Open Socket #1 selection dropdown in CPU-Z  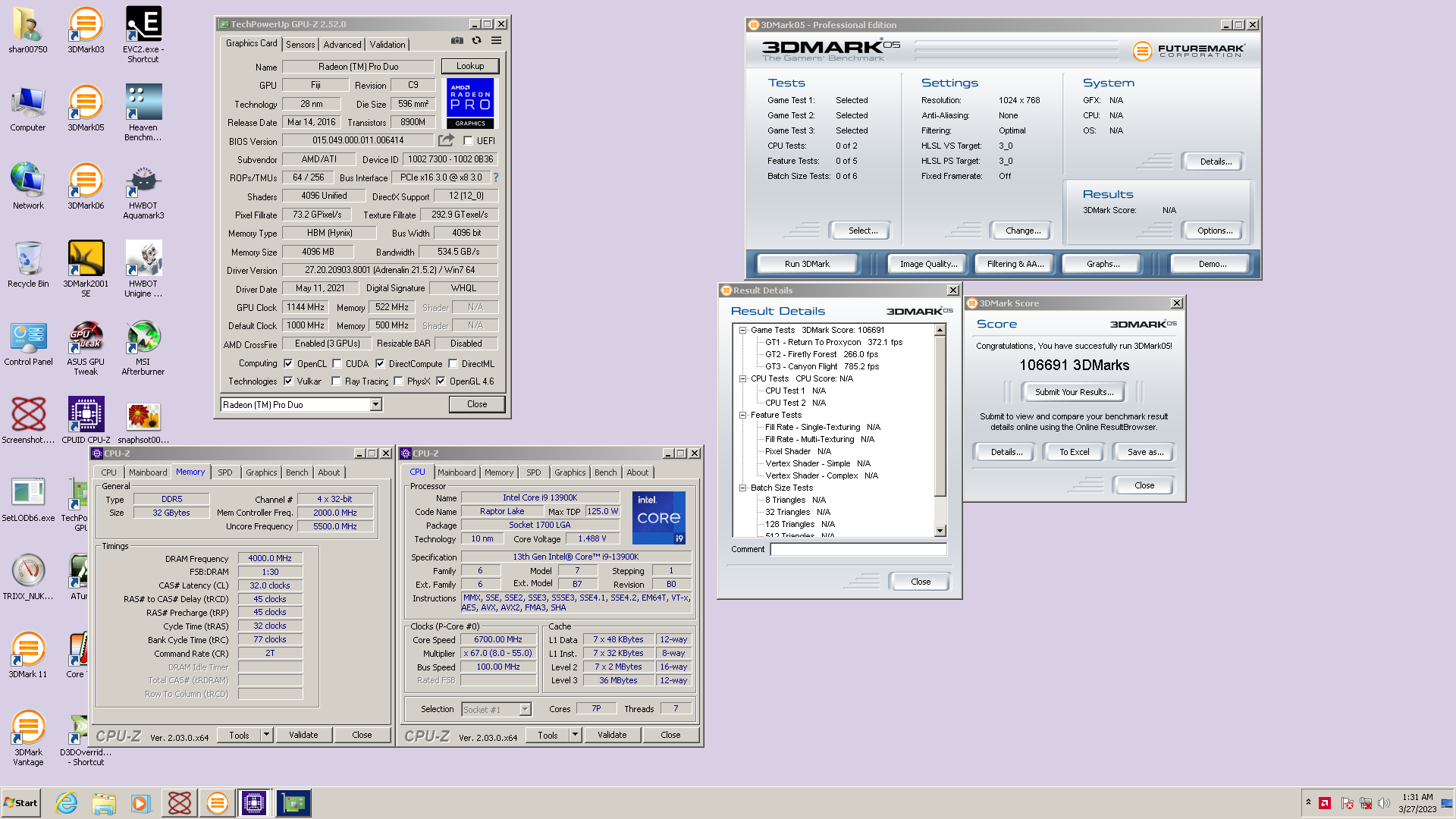pyautogui.click(x=525, y=709)
